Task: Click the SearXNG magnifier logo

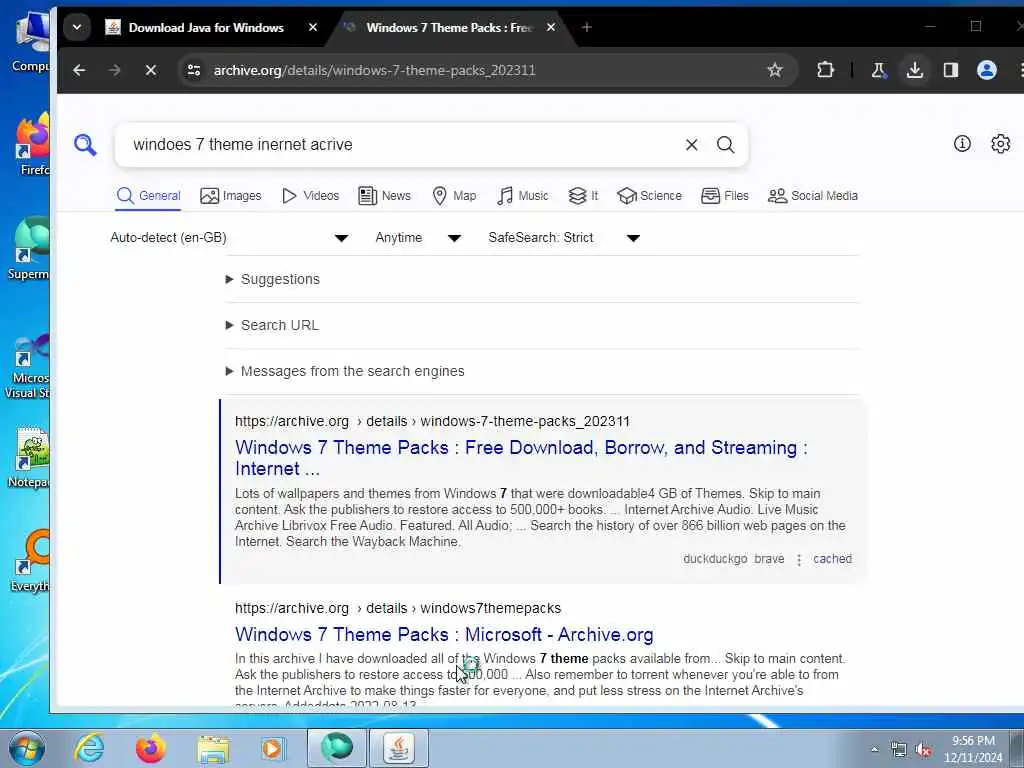Action: tap(85, 144)
